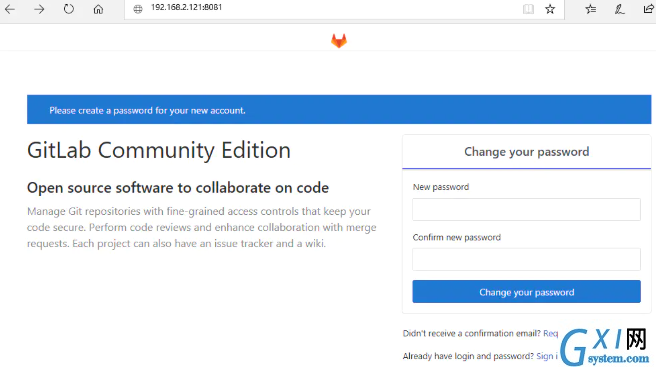Image resolution: width=656 pixels, height=367 pixels.
Task: Go back using the browser back arrow
Action: click(x=10, y=9)
